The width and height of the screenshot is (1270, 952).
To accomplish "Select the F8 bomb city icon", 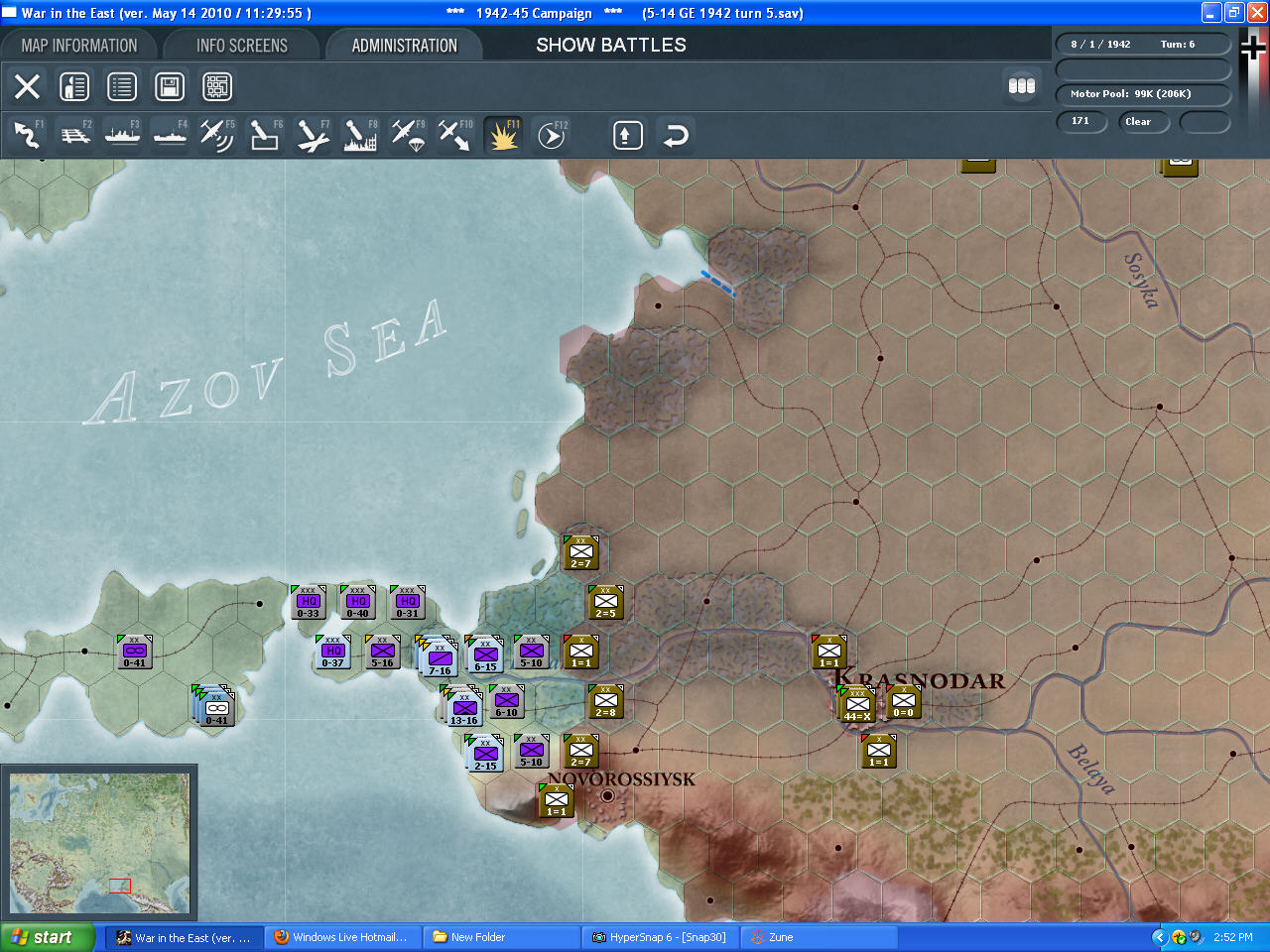I will [360, 135].
